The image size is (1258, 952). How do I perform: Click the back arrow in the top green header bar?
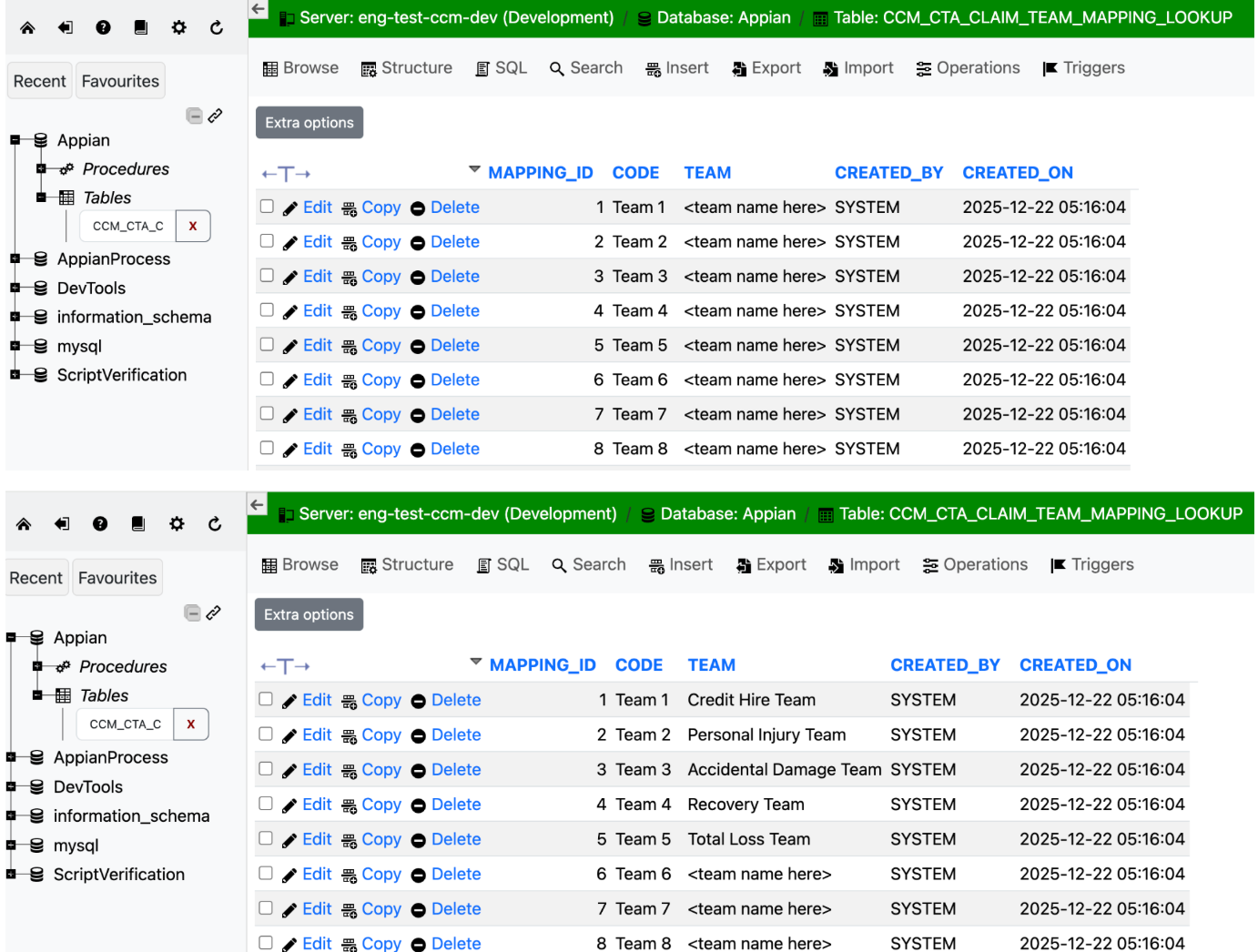tap(259, 9)
